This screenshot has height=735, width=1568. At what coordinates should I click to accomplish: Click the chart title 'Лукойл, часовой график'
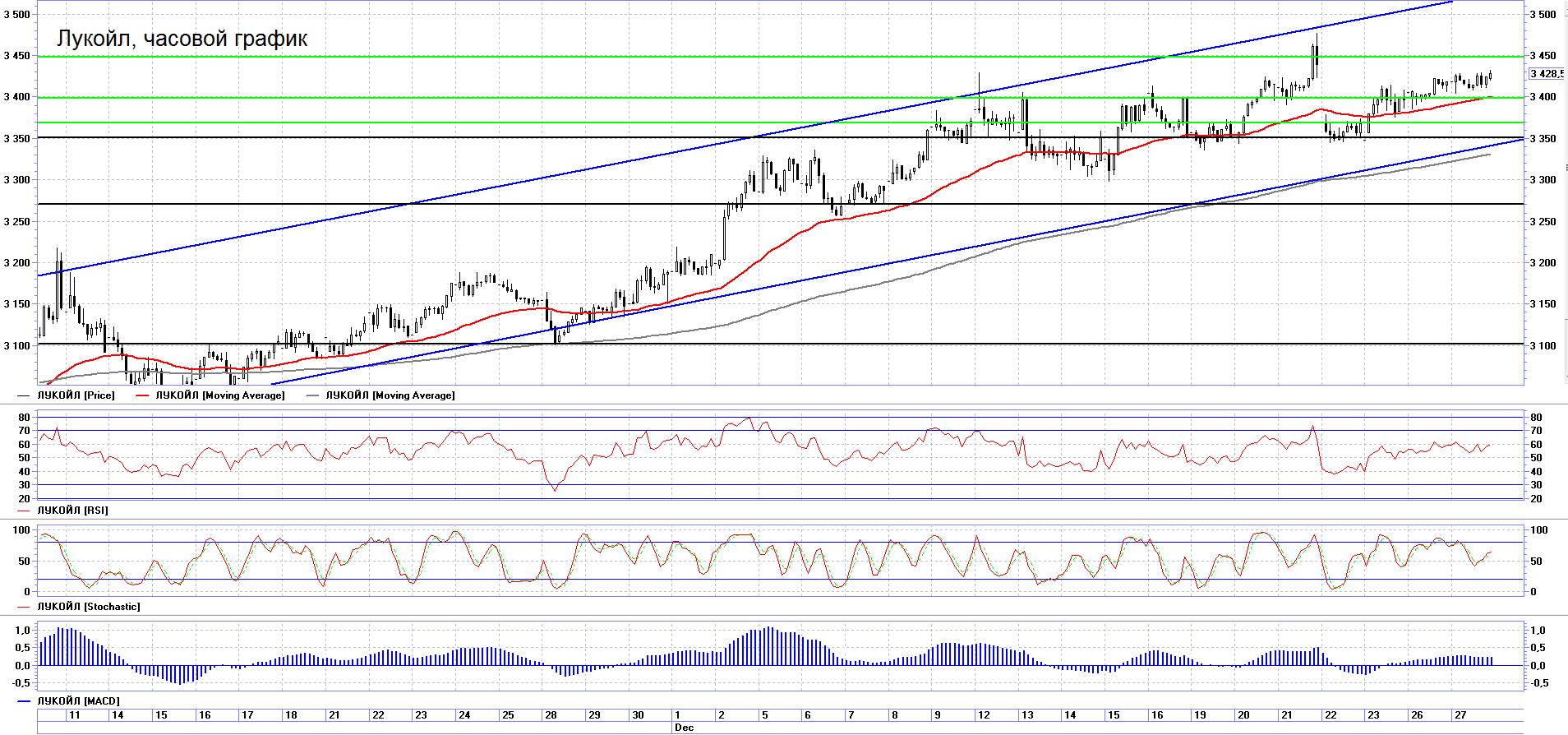coord(182,39)
